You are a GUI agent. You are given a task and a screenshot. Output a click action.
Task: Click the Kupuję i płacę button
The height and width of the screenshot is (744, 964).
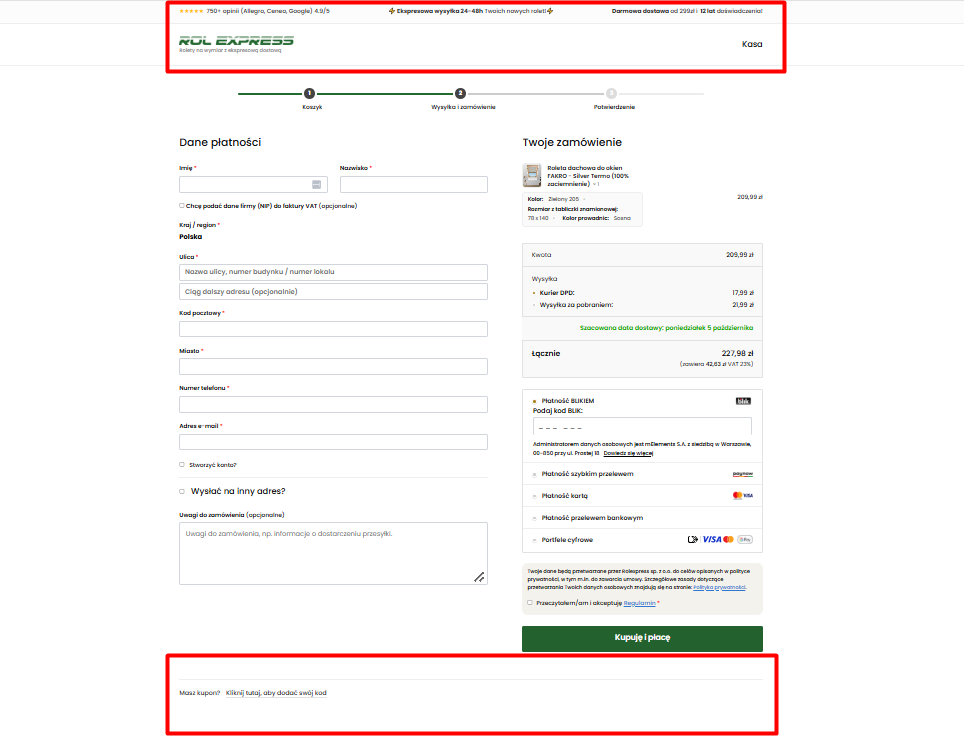(x=642, y=638)
